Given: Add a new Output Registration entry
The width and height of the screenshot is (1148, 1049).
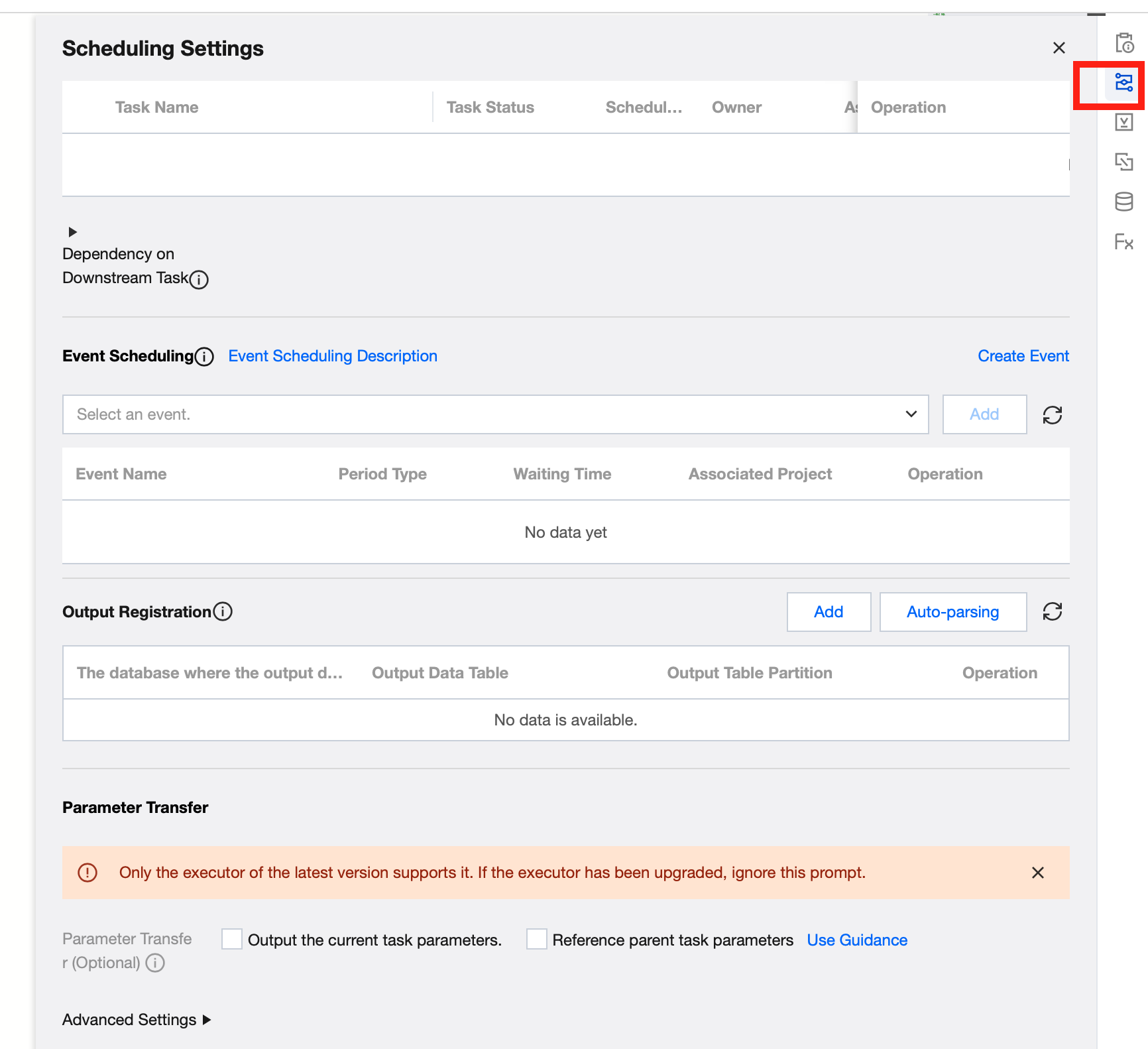Looking at the screenshot, I should tap(829, 612).
